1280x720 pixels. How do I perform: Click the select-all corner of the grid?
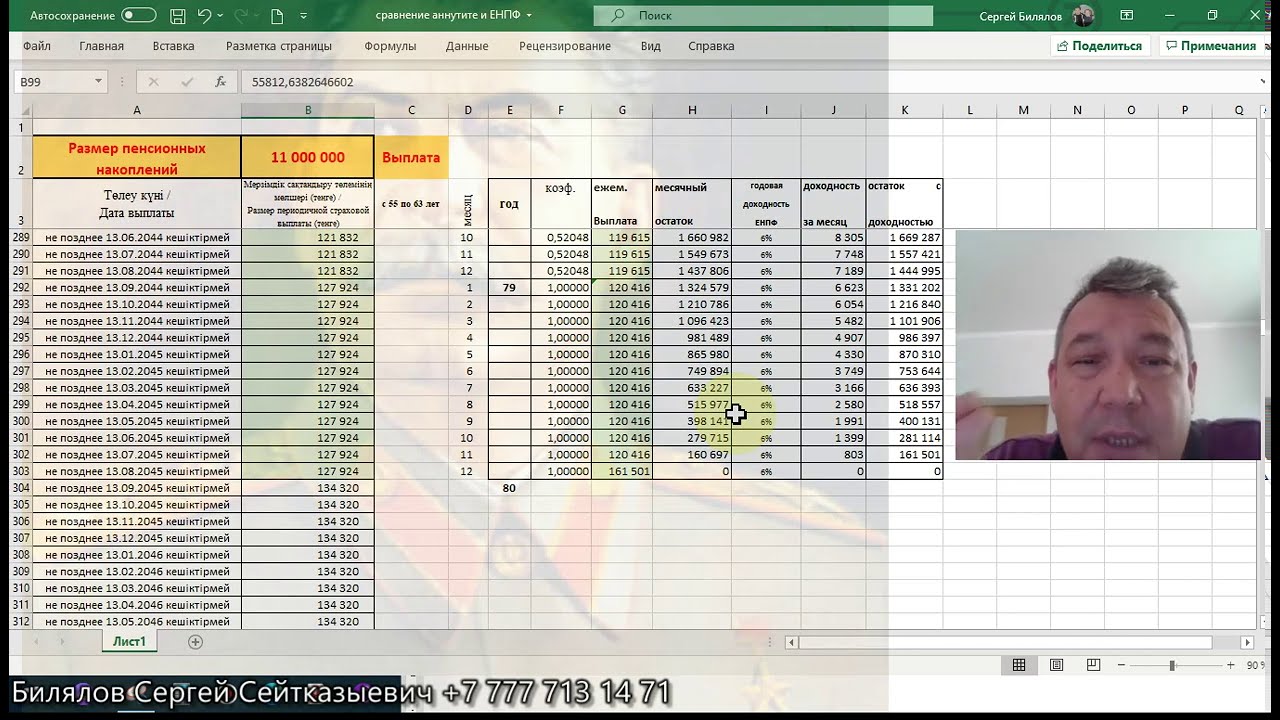click(21, 110)
